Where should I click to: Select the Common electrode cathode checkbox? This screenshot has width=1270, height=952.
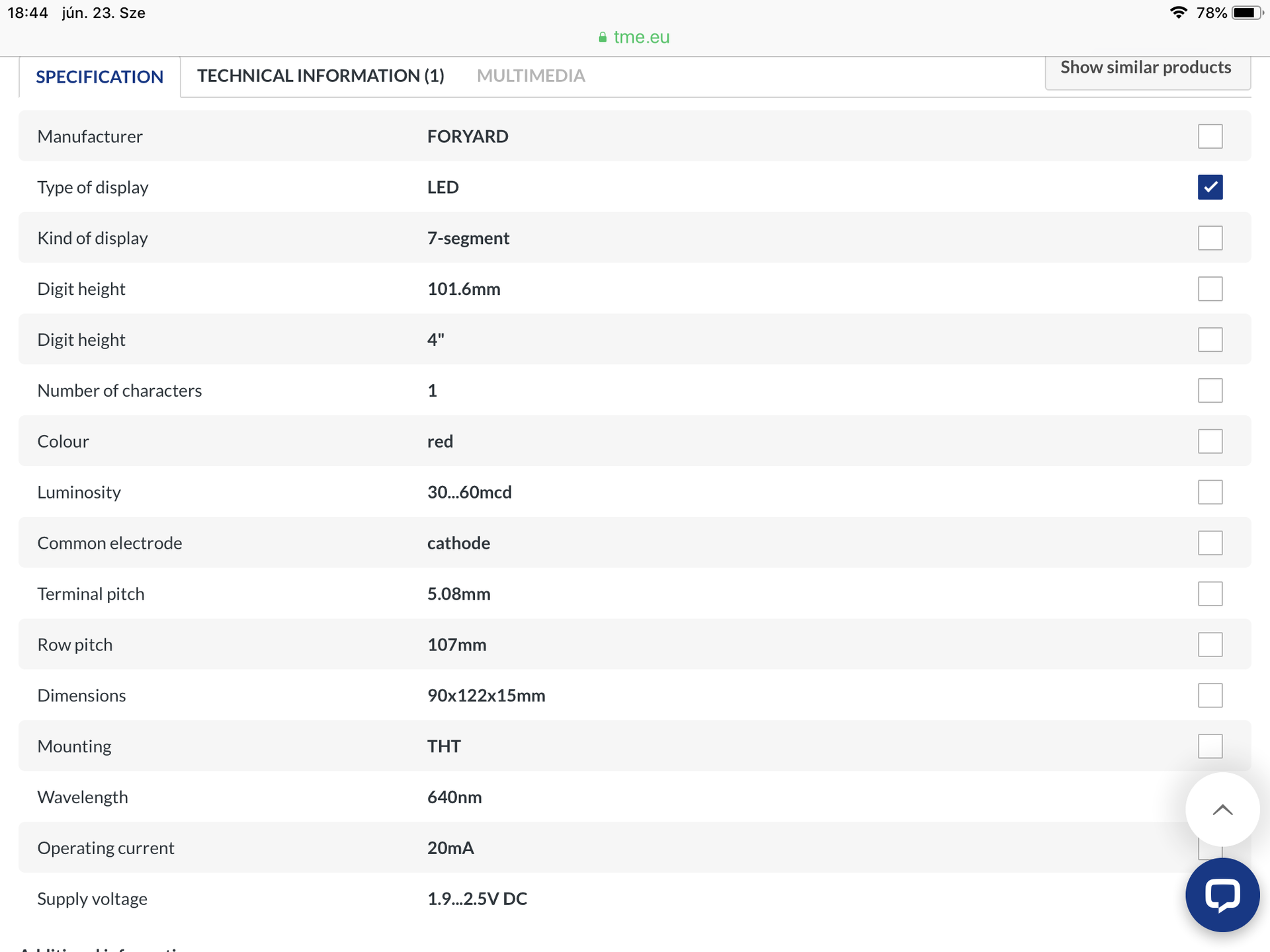pos(1210,543)
